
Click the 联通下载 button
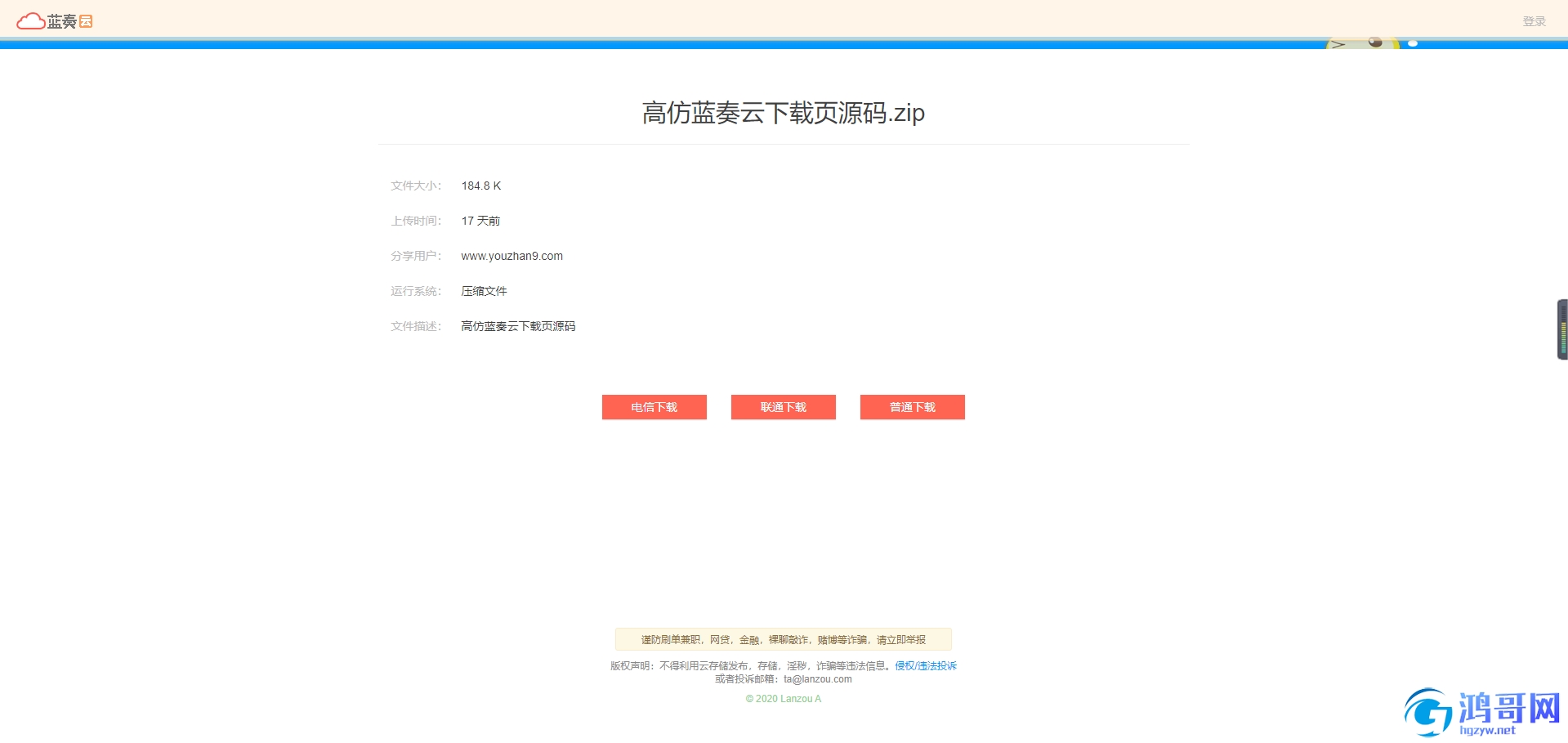(783, 407)
